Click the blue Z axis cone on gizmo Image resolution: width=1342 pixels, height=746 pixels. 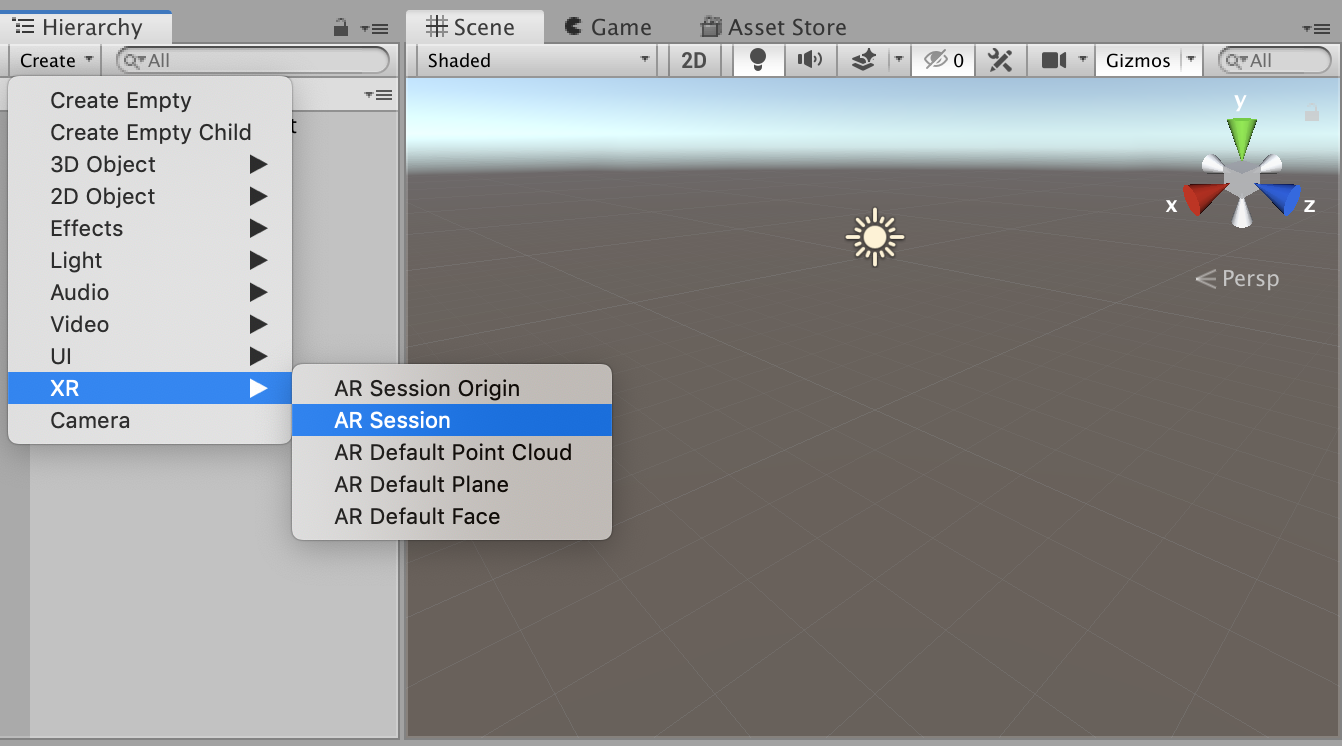[1282, 198]
